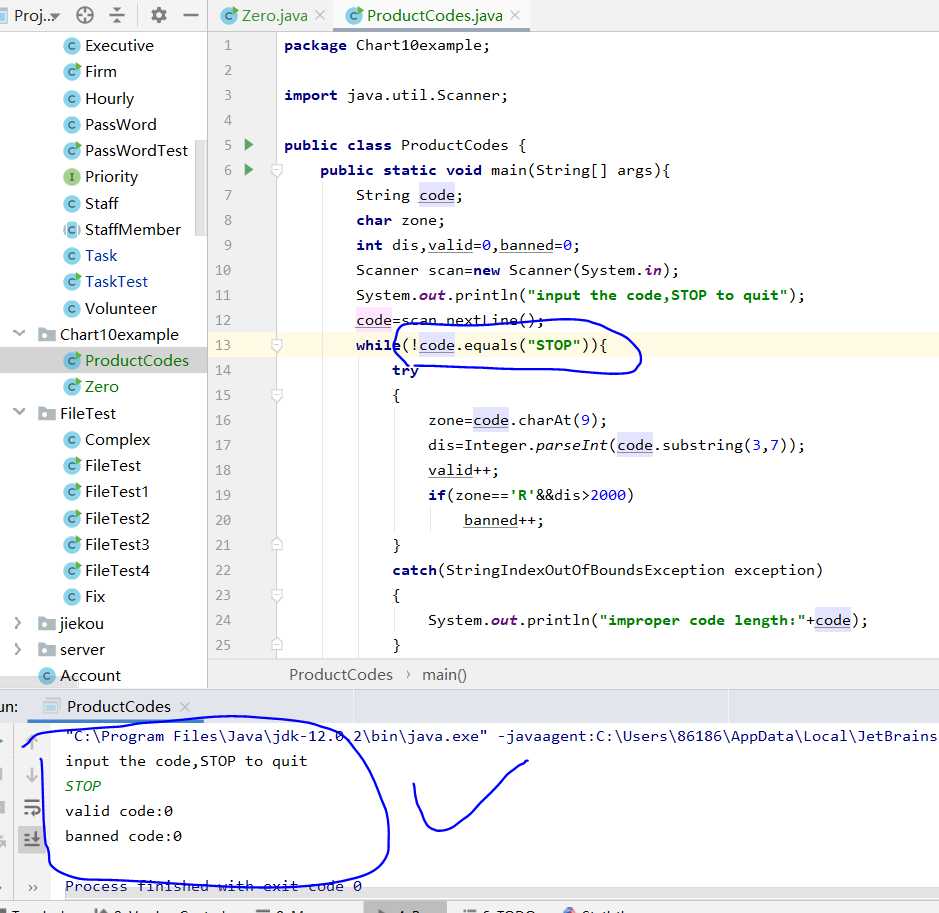Click the down arrow in Run toolbar

click(32, 775)
